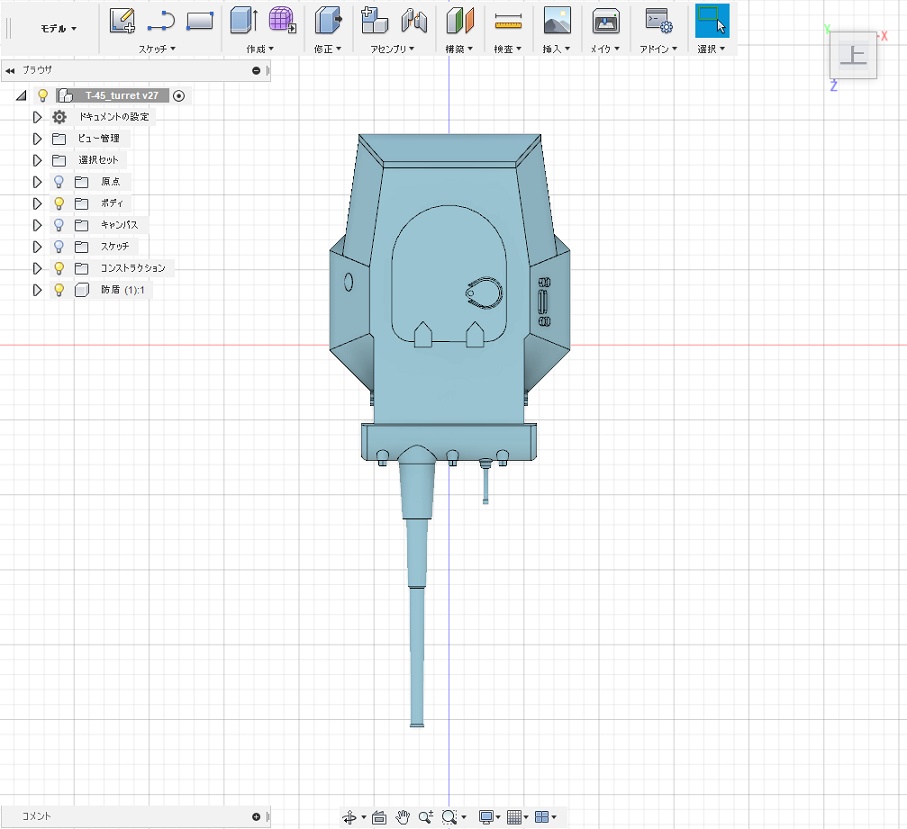Viewport: 907px width, 829px height.
Task: Click the Look At icon in navigation bar
Action: click(x=379, y=817)
